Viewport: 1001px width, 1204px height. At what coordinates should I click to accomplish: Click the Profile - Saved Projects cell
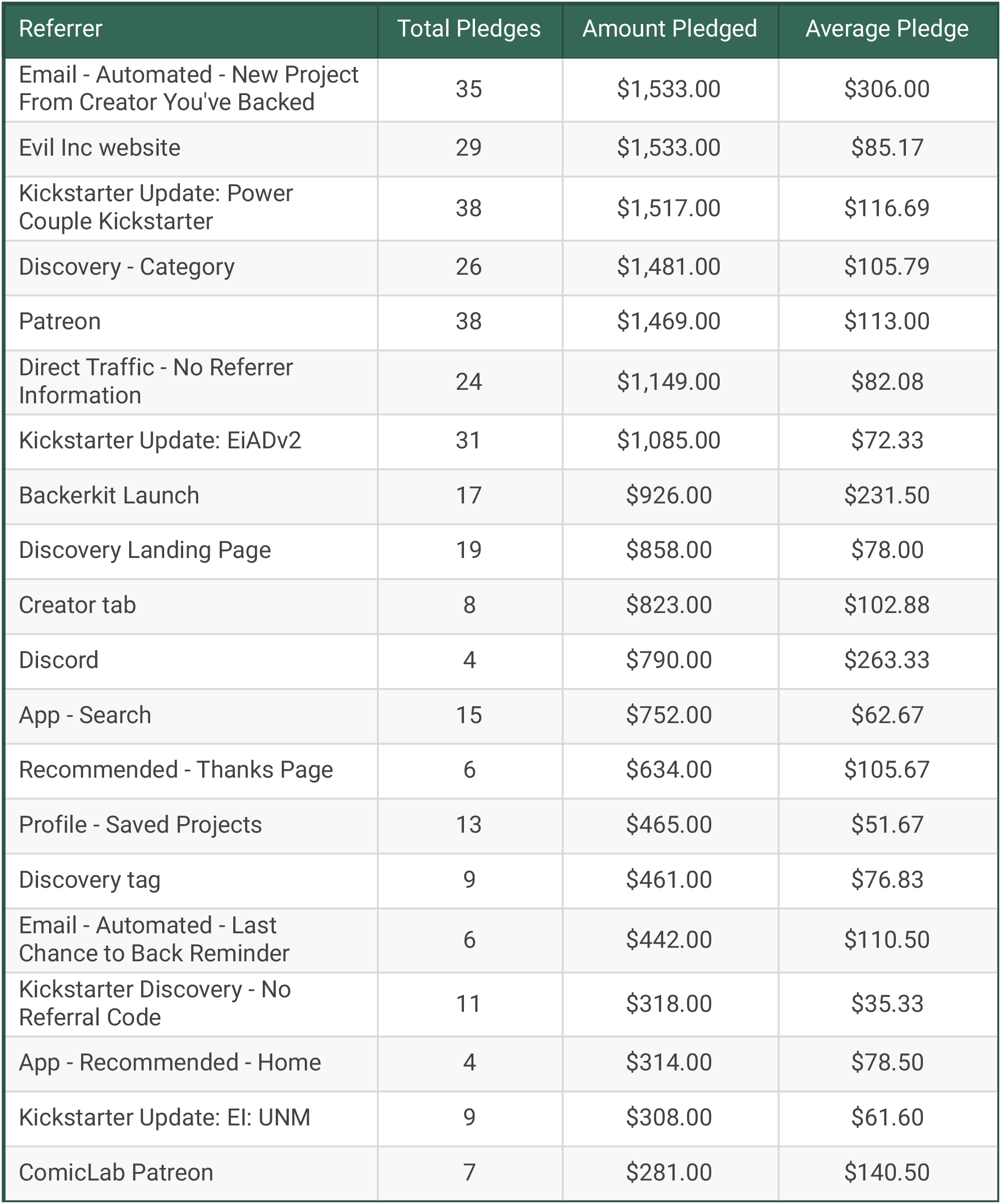tap(141, 825)
